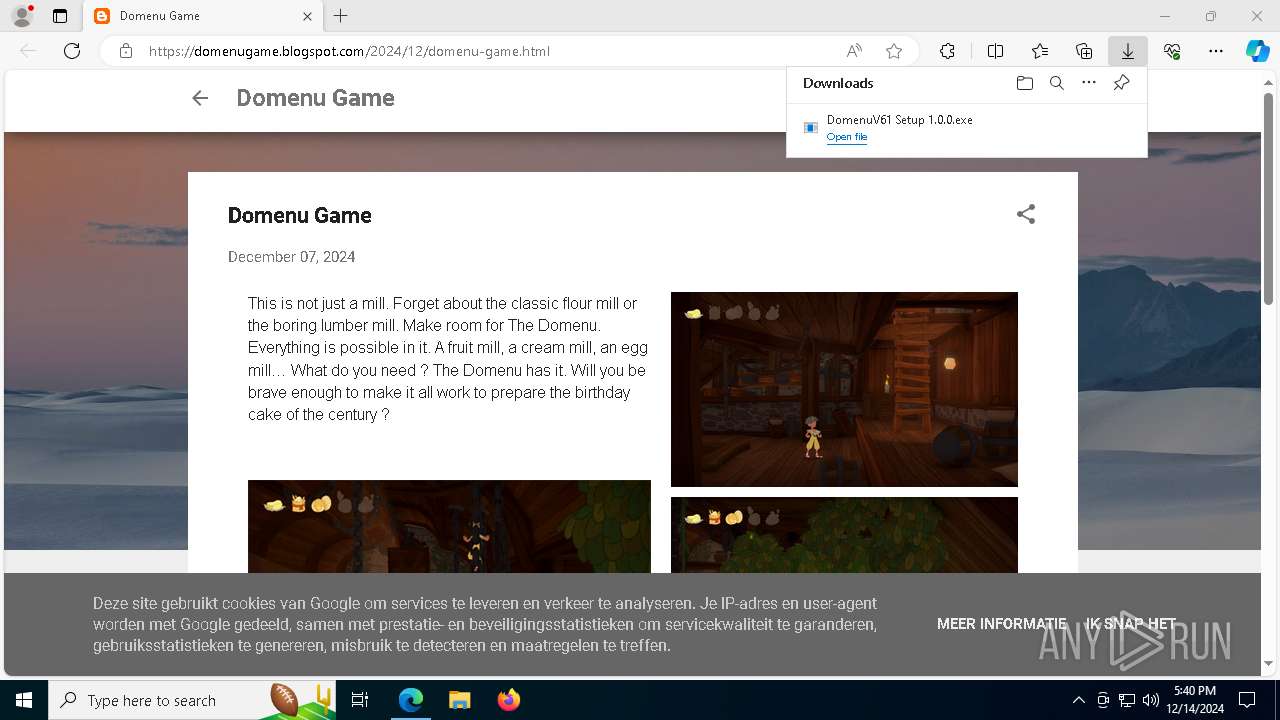Viewport: 1280px width, 720px height.
Task: Click the share icon on the post
Action: pos(1026,214)
